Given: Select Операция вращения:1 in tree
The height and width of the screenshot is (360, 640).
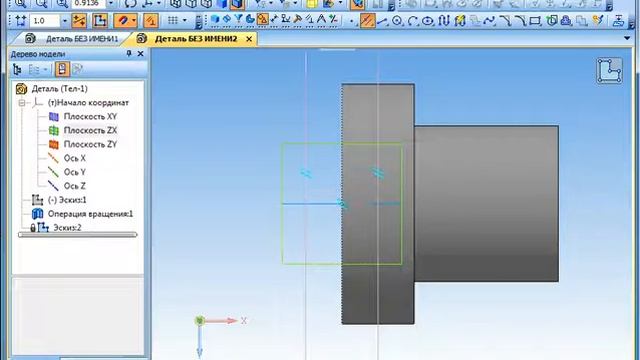Looking at the screenshot, I should coord(90,214).
